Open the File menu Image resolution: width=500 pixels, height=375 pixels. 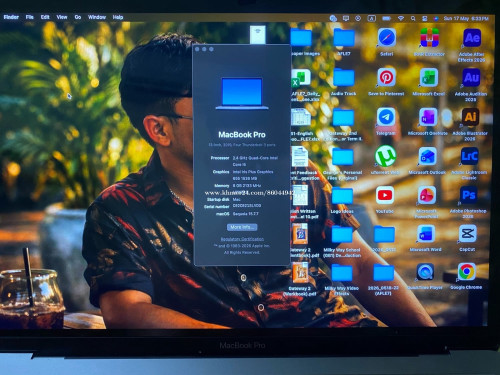30,17
